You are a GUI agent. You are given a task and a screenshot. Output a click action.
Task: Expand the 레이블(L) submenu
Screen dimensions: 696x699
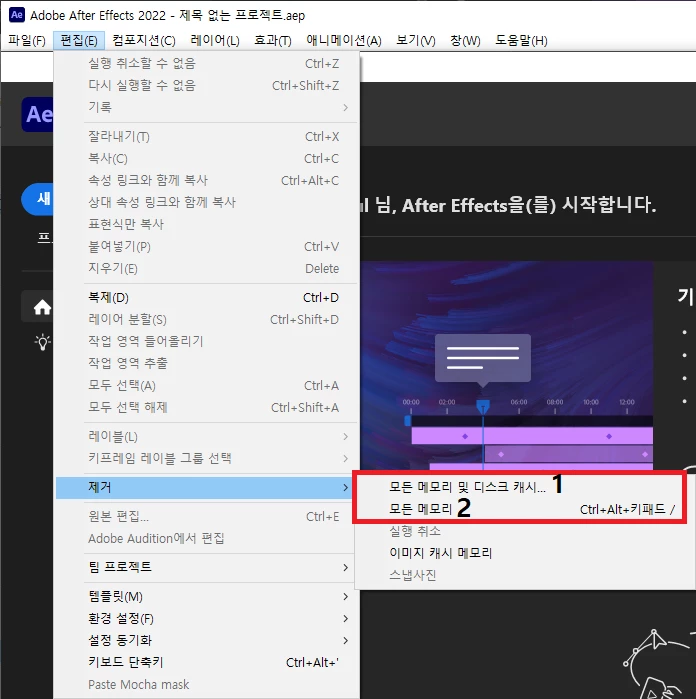point(206,436)
